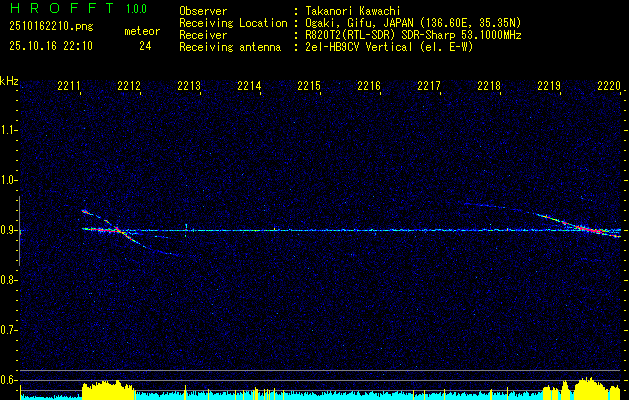Click time axis label 2220
Screen dimensions: 629x400
point(609,86)
